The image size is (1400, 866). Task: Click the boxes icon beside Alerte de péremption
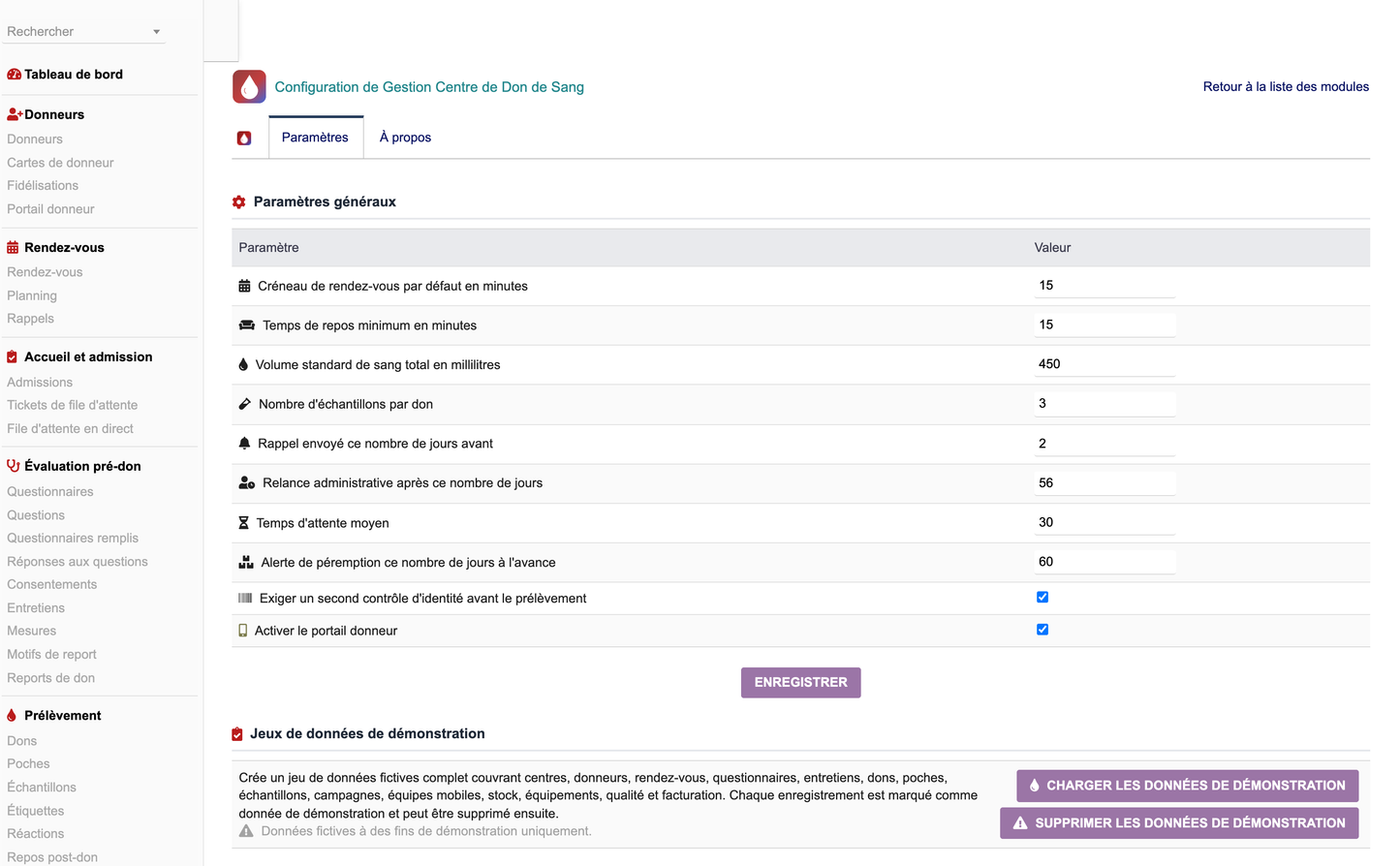(246, 562)
